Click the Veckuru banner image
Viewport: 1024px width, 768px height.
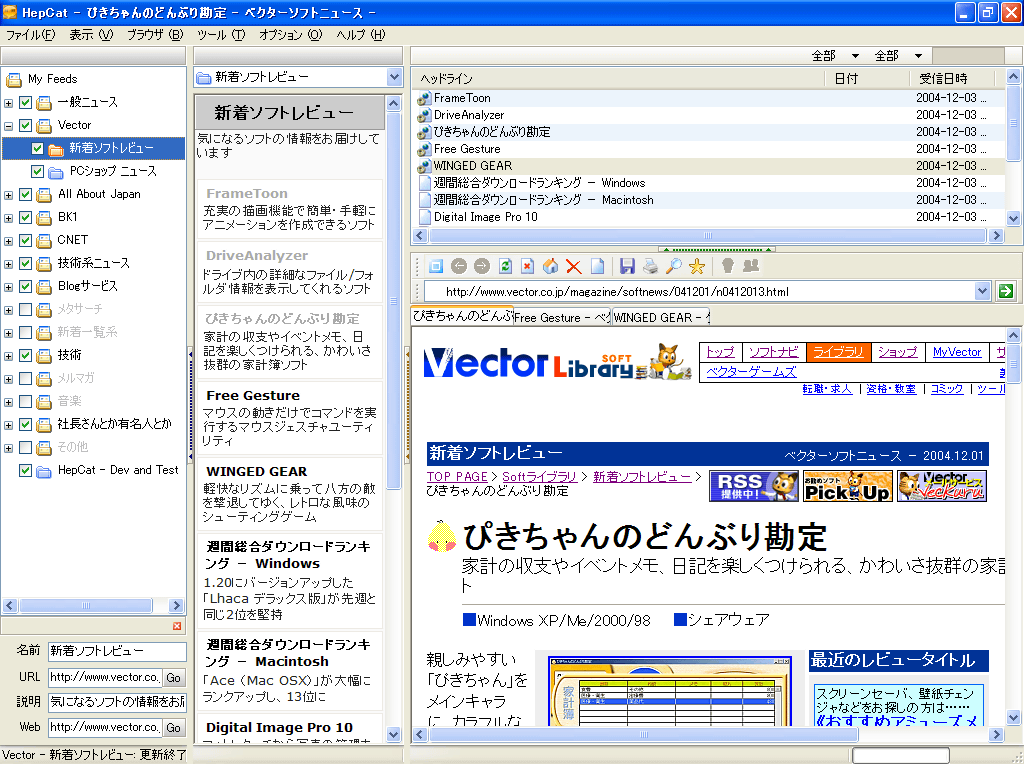(942, 487)
